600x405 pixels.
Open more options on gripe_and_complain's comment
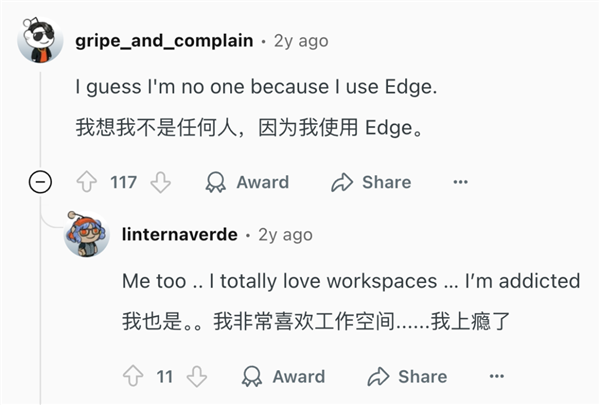click(460, 182)
